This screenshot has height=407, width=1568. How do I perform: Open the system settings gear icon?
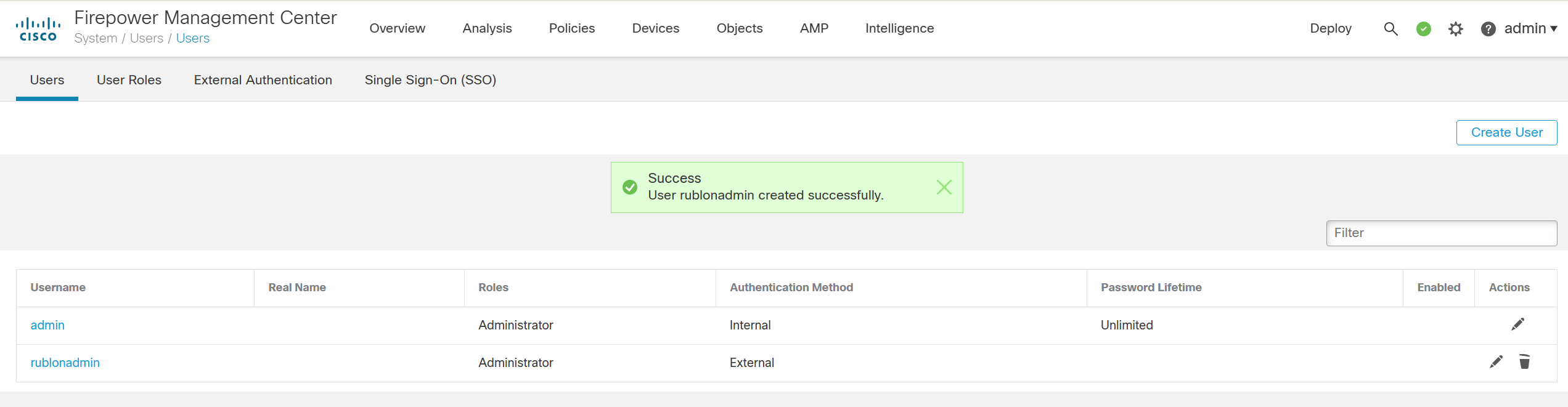[x=1455, y=29]
